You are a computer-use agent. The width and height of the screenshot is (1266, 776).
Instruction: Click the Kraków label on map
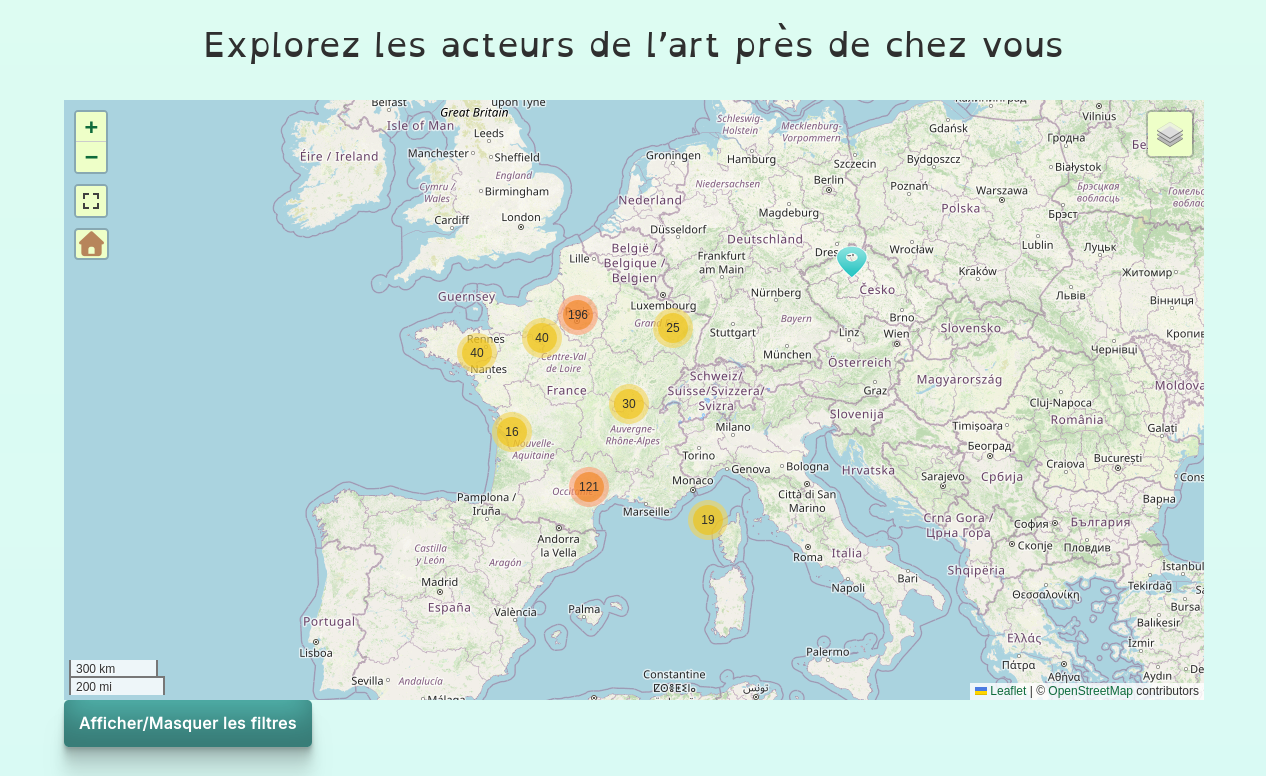coord(978,271)
